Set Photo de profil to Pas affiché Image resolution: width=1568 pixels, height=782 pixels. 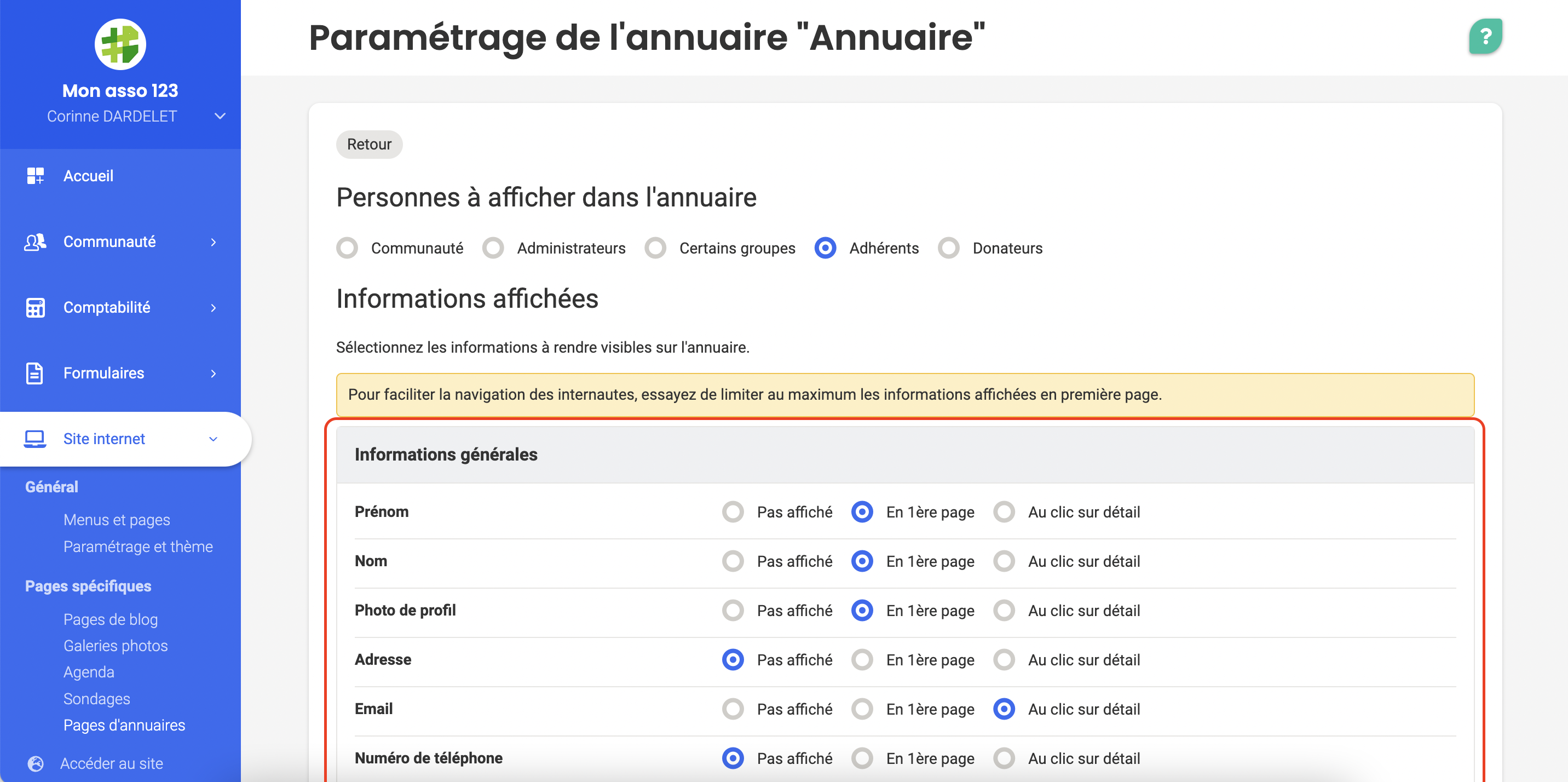click(x=733, y=610)
